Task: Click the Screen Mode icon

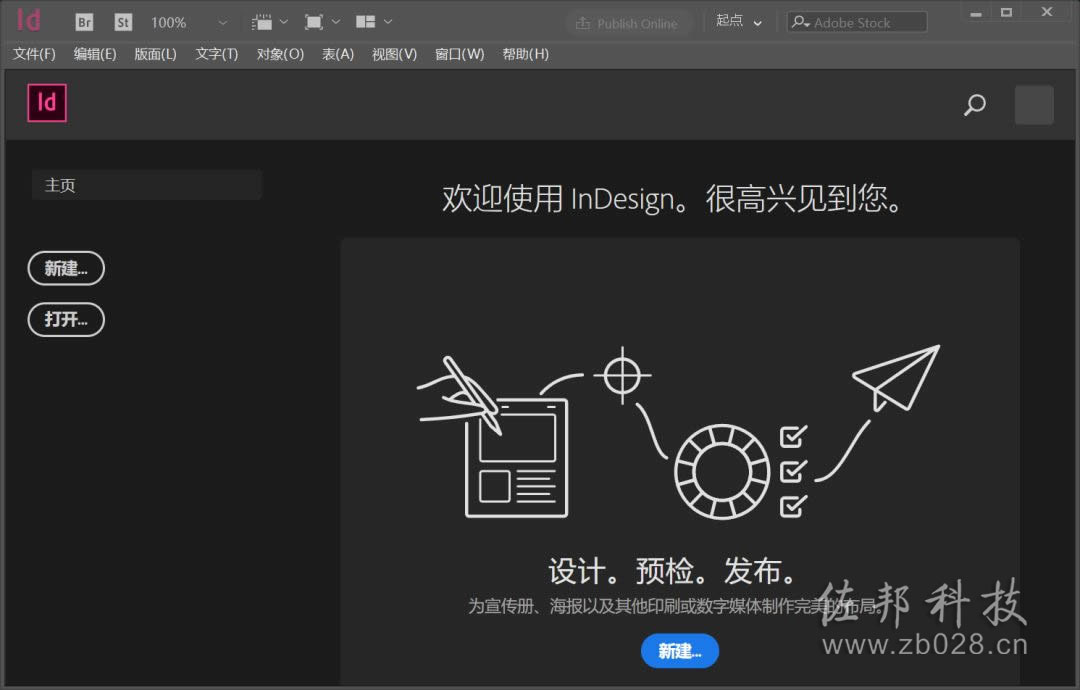Action: point(314,22)
